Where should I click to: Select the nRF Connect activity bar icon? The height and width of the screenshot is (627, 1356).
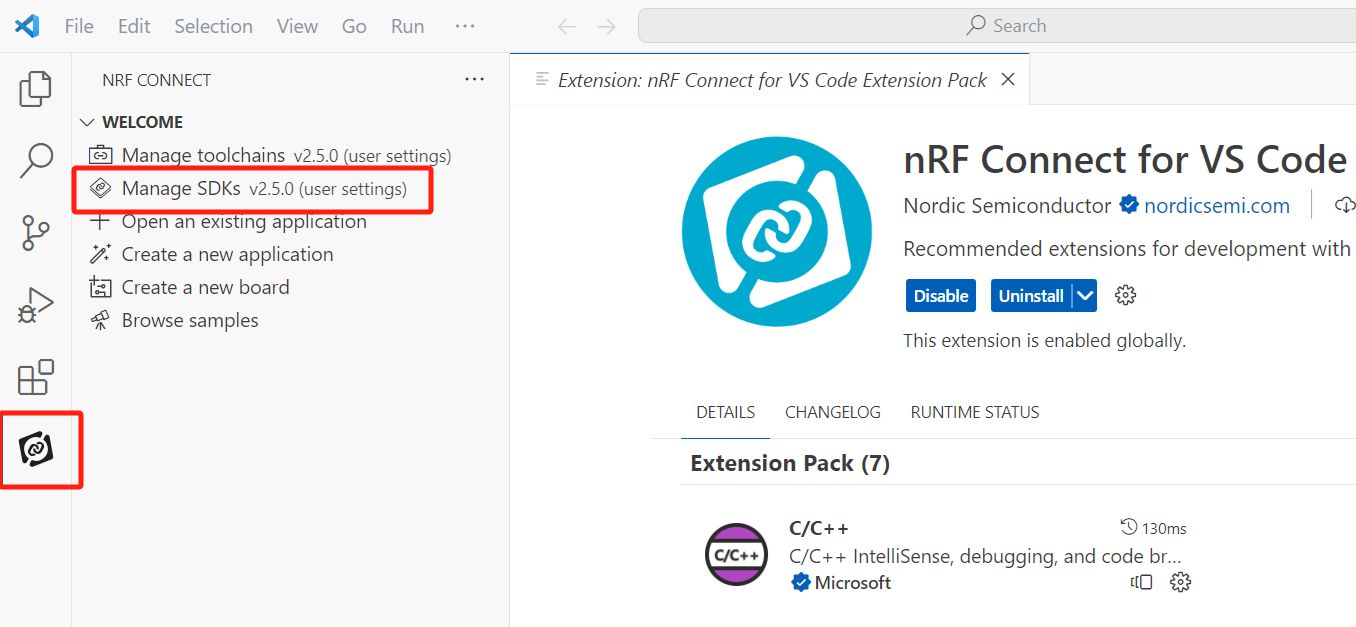(x=37, y=450)
